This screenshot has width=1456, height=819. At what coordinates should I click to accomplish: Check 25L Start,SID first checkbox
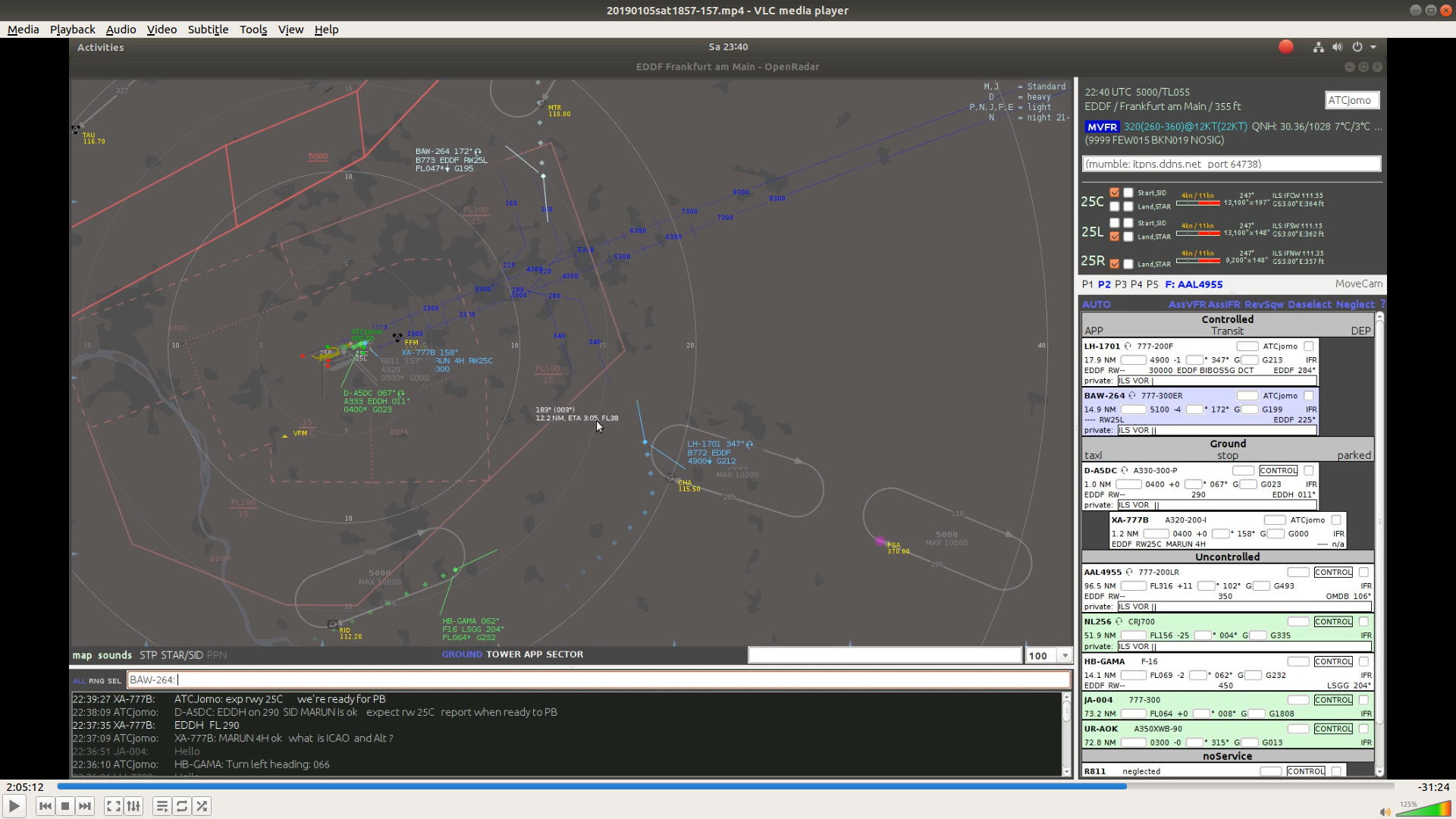(1114, 223)
